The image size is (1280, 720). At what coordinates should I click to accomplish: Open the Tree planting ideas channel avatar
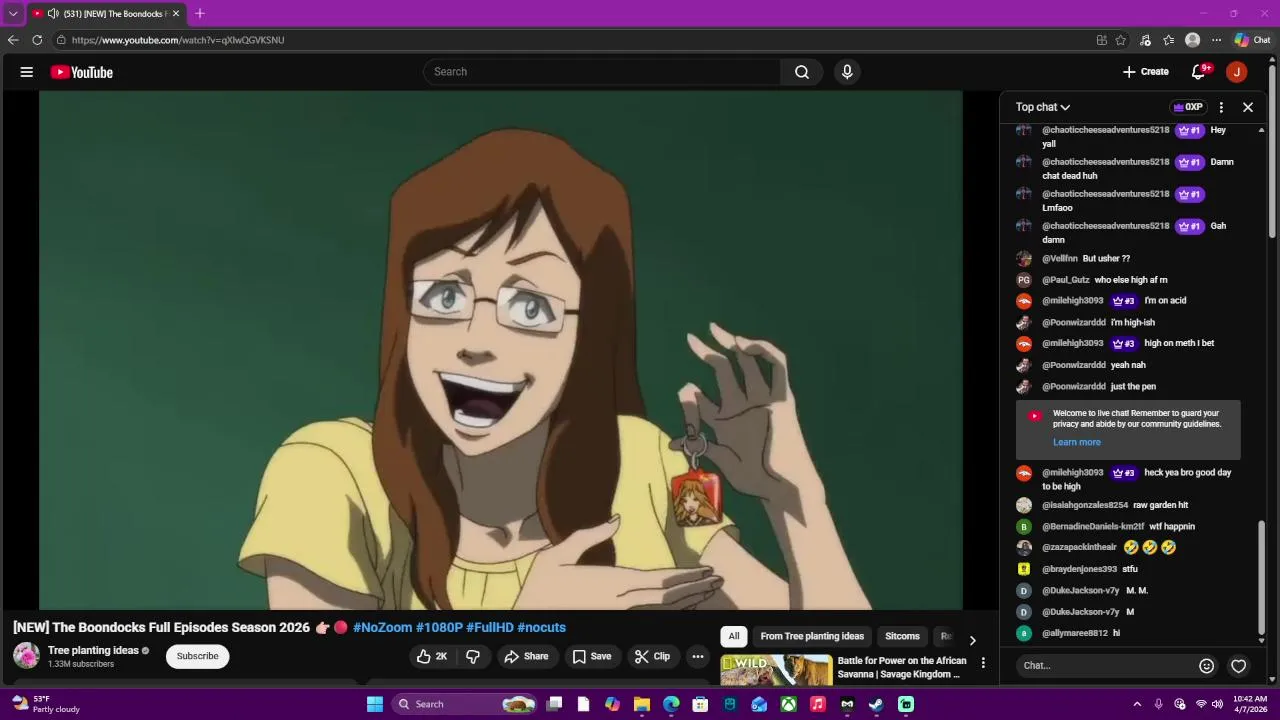click(26, 656)
